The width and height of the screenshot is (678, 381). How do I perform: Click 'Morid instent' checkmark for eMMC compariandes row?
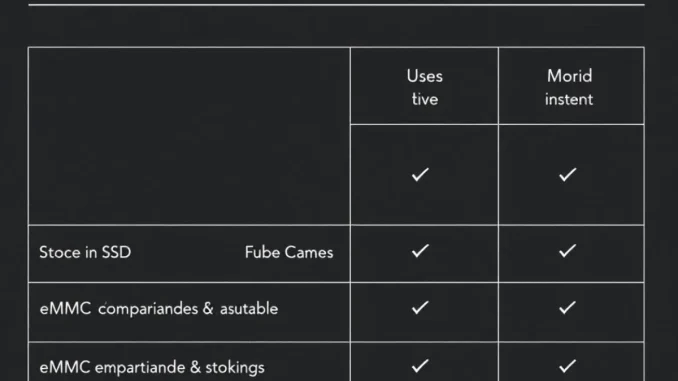tap(567, 307)
